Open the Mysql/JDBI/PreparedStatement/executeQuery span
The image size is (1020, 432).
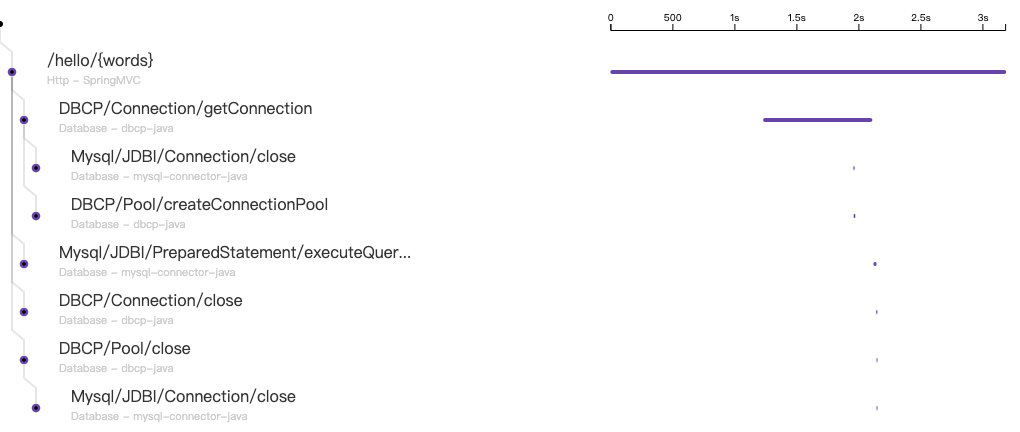click(x=234, y=253)
